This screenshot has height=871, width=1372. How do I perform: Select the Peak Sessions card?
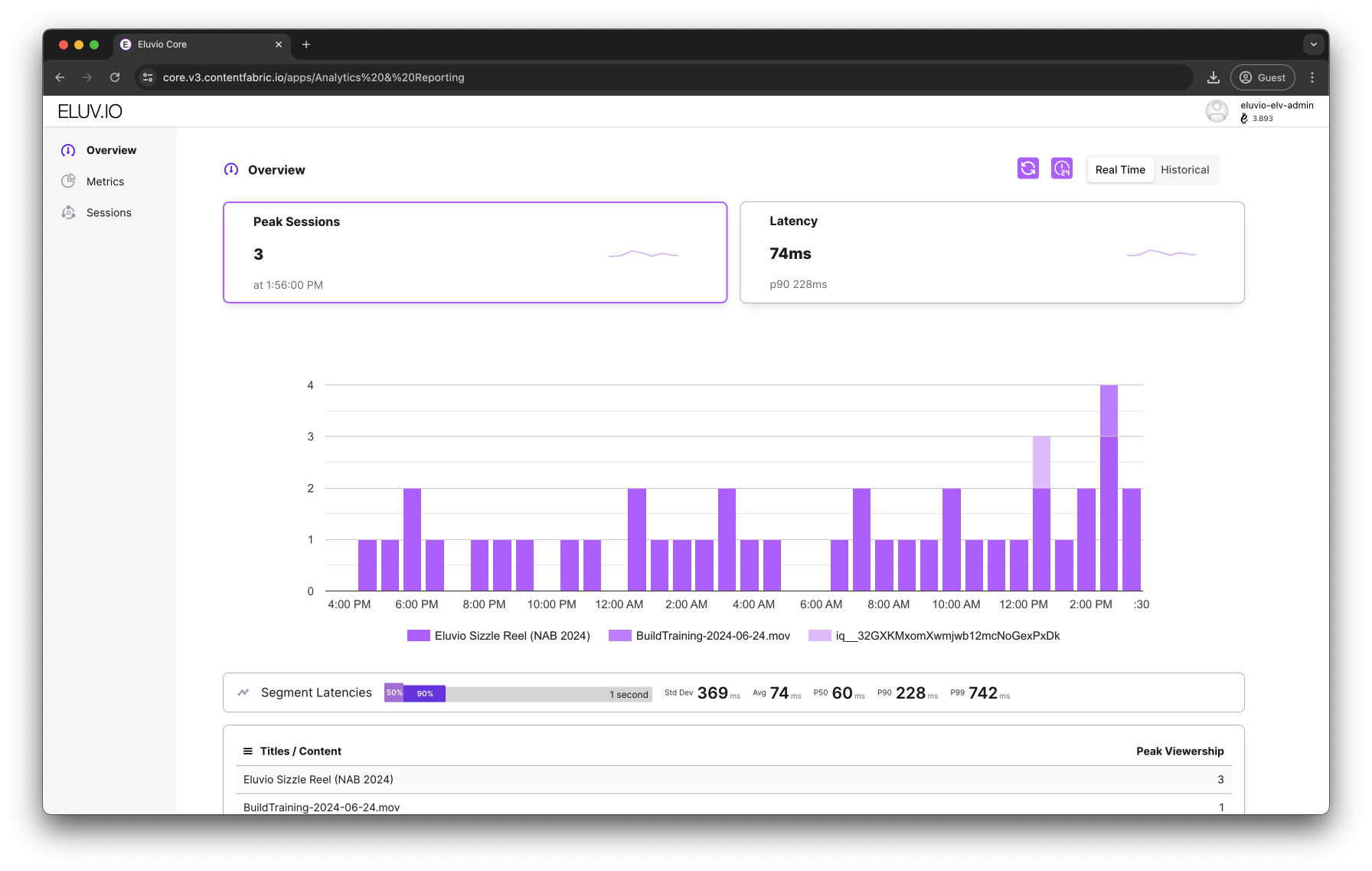[475, 252]
